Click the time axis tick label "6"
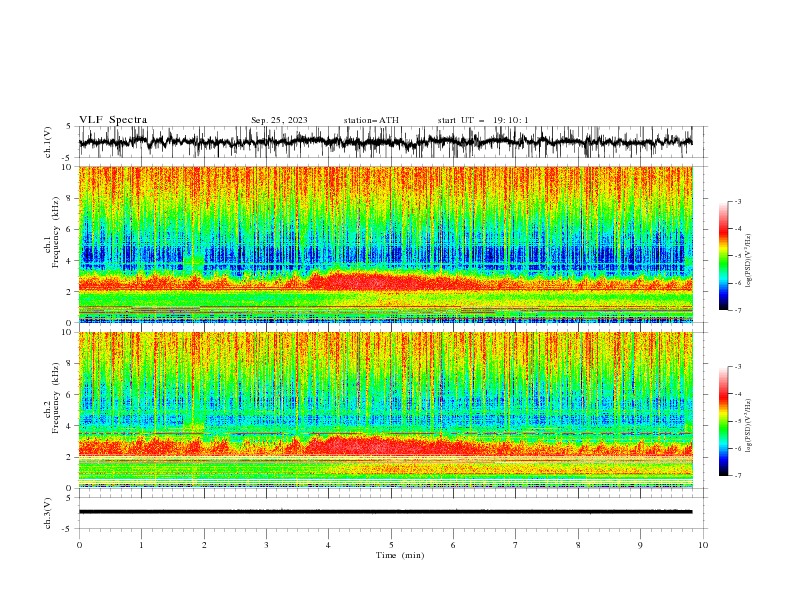792x612 pixels. pos(453,545)
